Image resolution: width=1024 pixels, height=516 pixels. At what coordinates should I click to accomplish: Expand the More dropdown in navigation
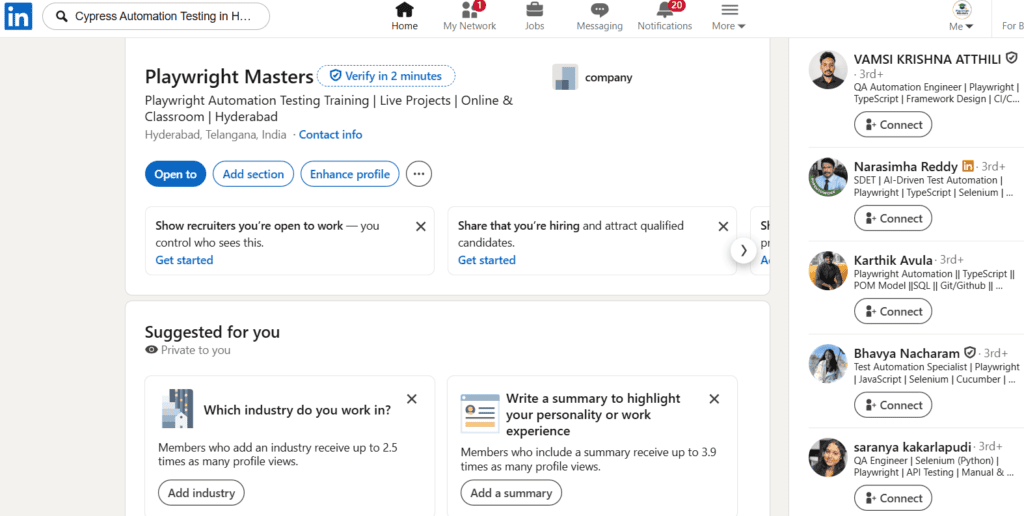click(729, 17)
